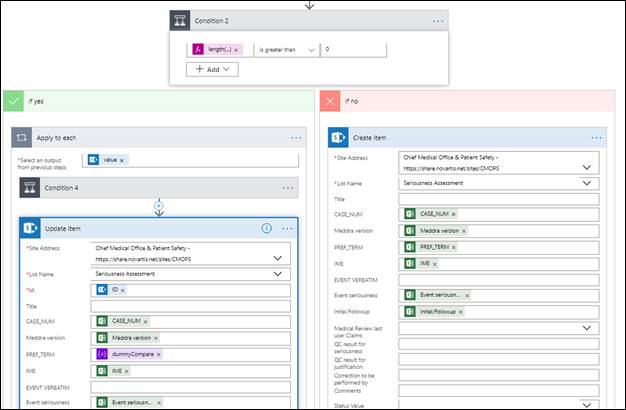
Task: Remove Initial/Followup token in Create item
Action: point(461,312)
